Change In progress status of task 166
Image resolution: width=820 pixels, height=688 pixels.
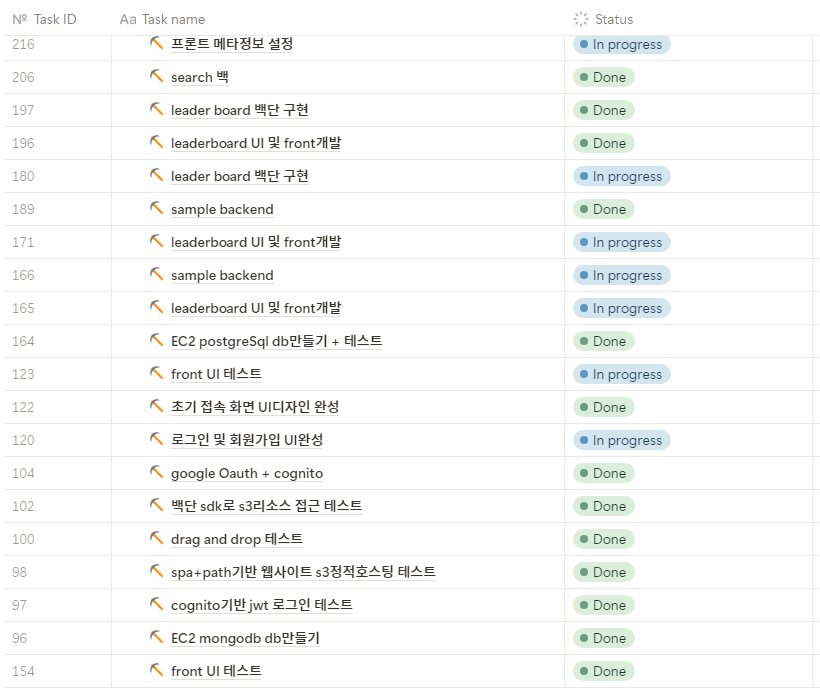(622, 275)
